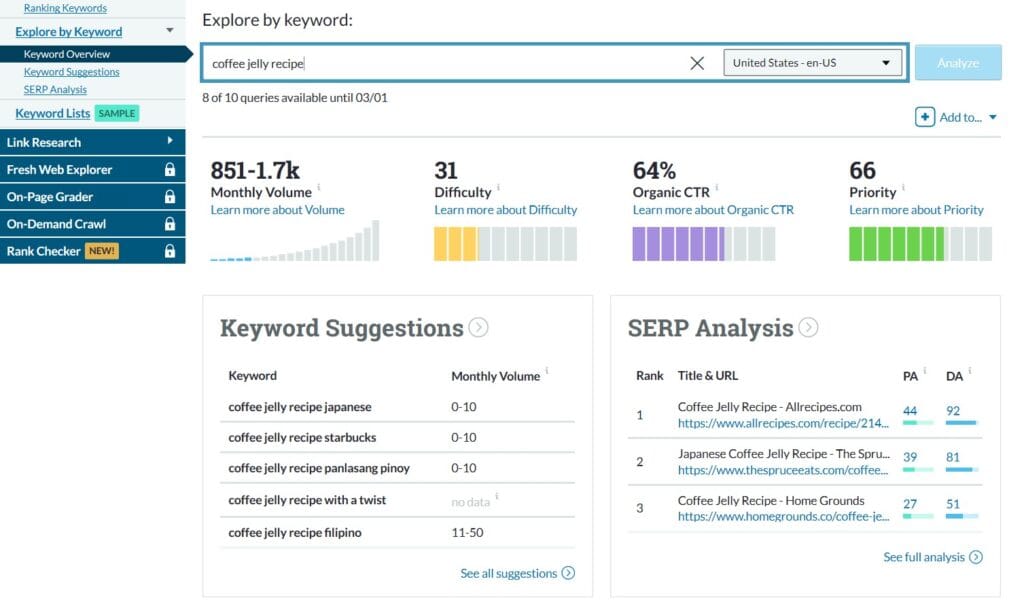Collapse the Explore by Keyword sidebar section
Screen dimensions: 1024x613
click(168, 31)
